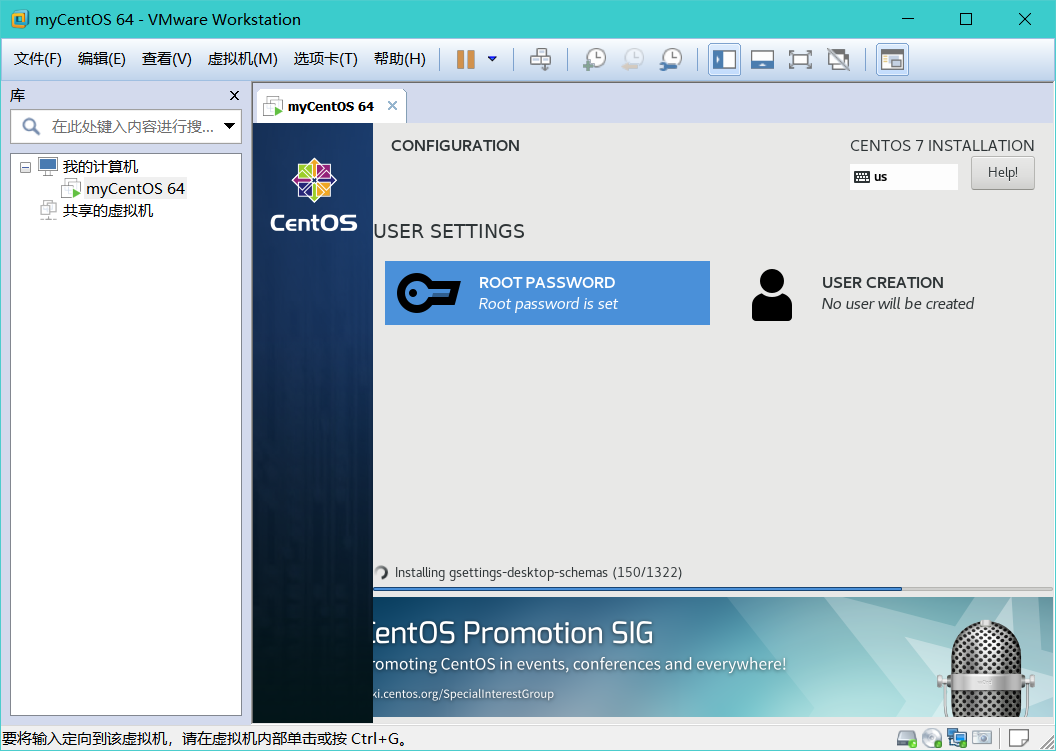Select 我的计算机 in the library tree

(100, 166)
